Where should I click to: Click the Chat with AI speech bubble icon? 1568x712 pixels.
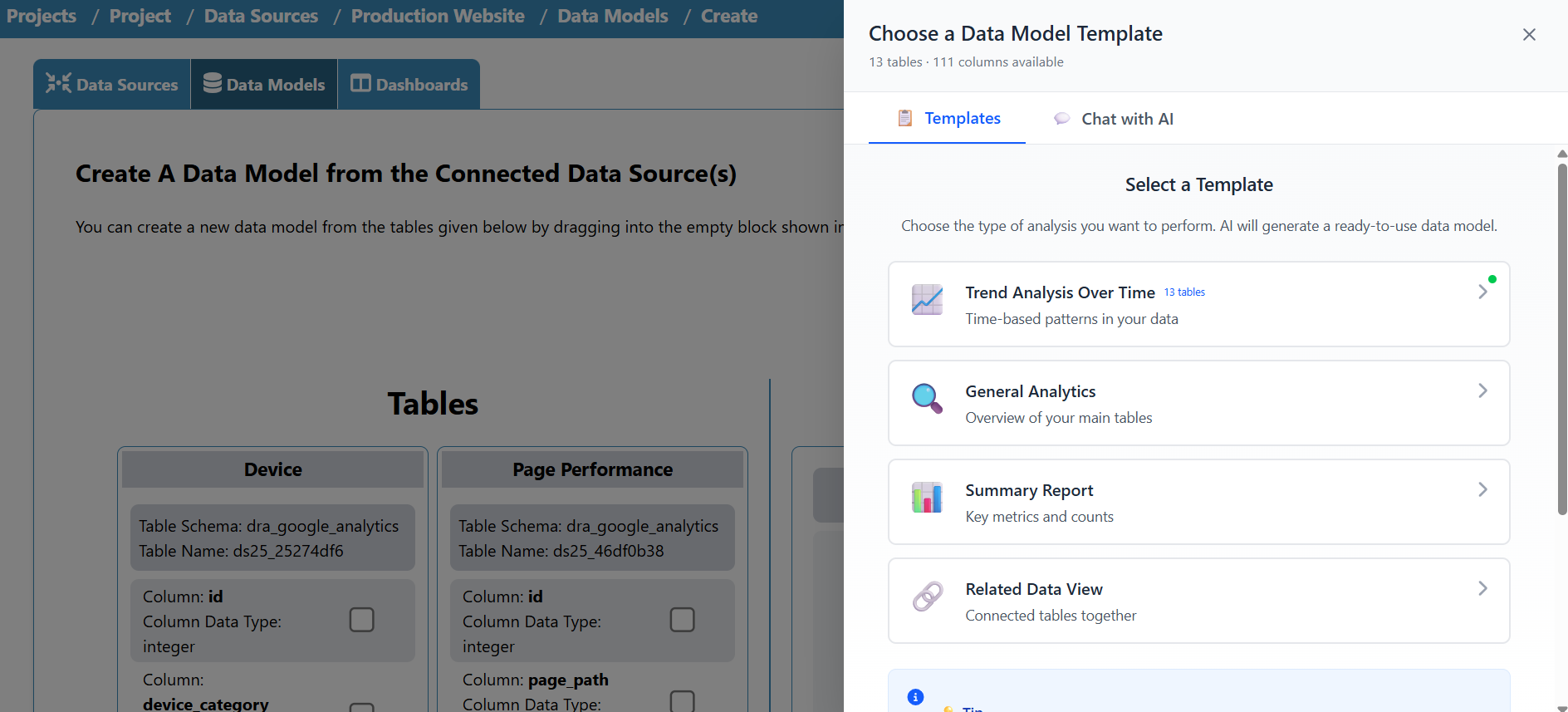click(1061, 119)
